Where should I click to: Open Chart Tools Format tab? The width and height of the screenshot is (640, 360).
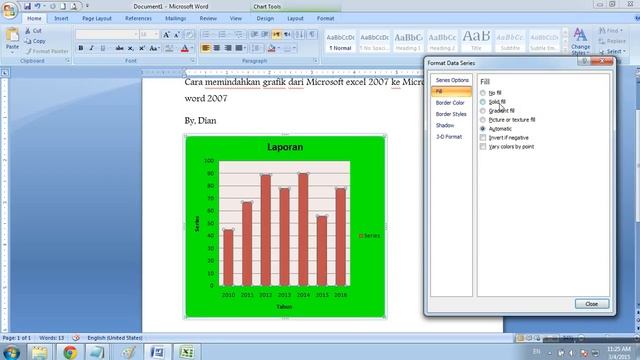[325, 18]
